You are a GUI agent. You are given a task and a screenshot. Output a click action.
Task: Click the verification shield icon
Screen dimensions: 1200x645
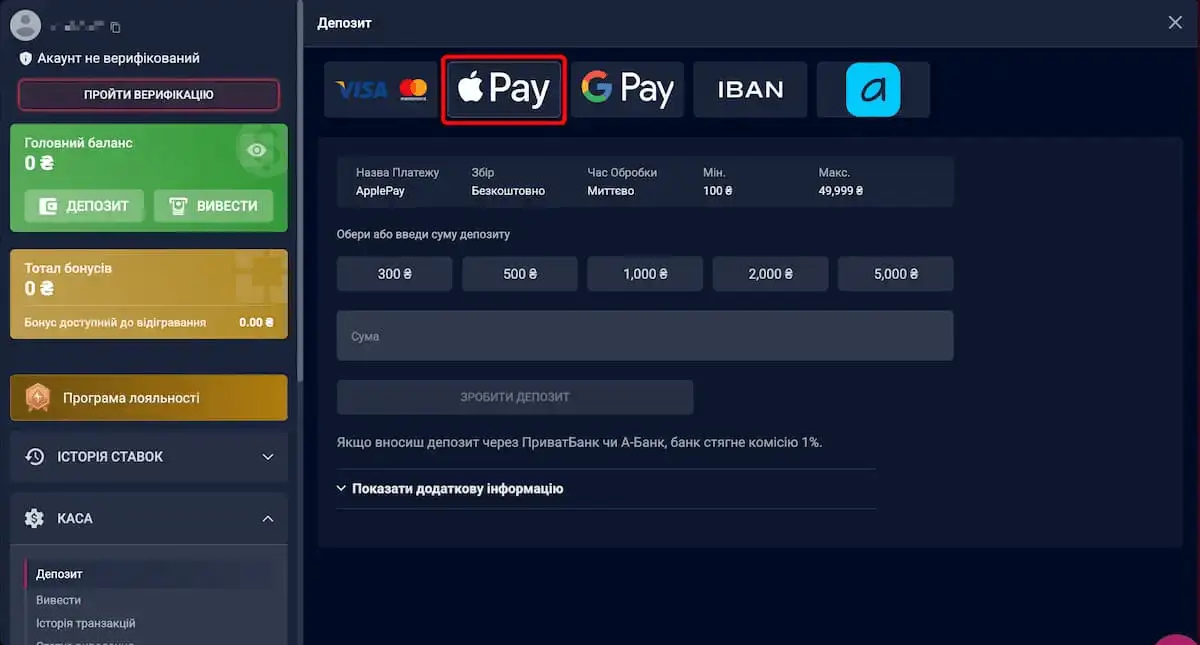(26, 59)
